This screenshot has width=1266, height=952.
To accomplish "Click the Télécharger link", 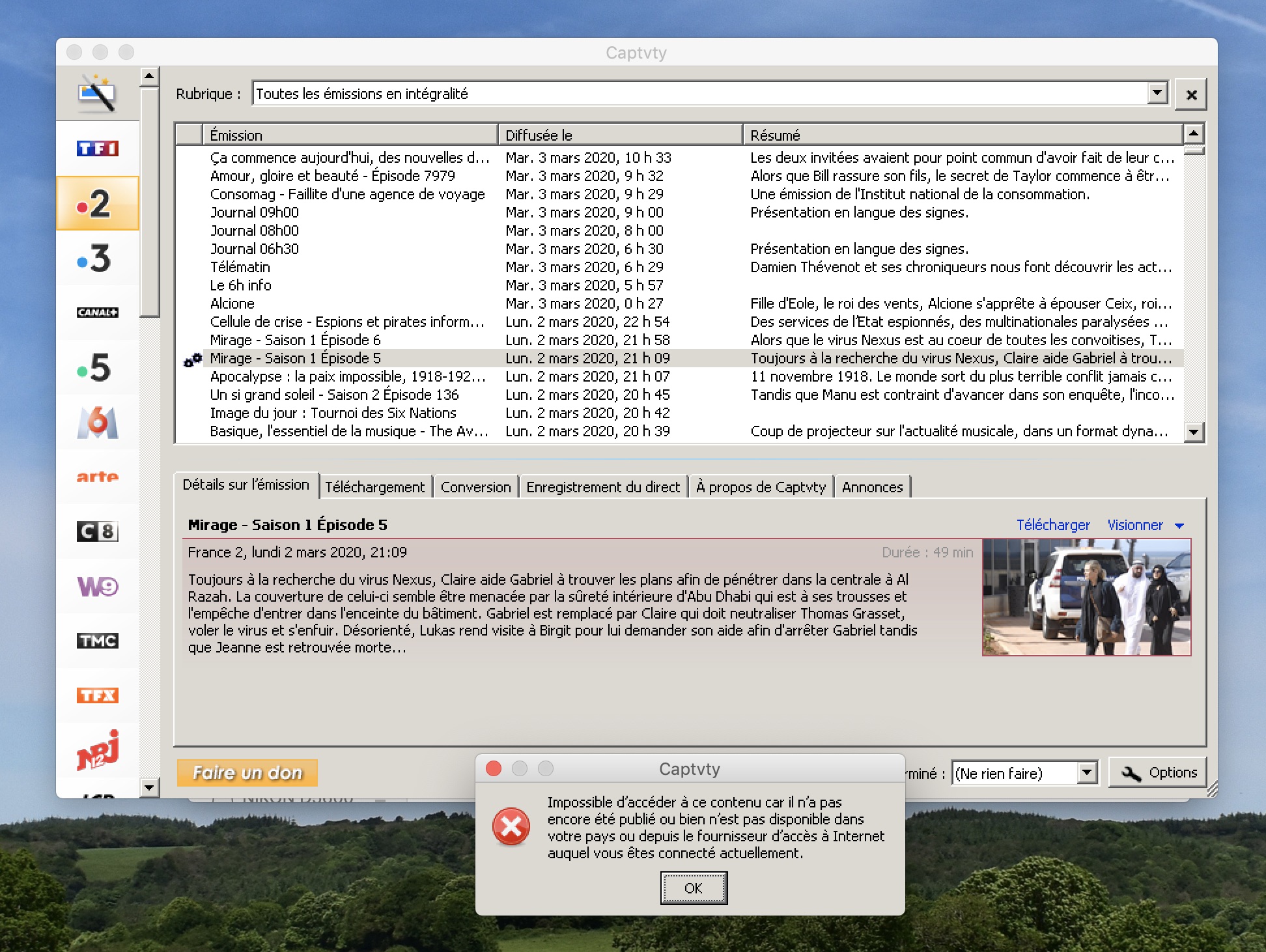I will [1053, 525].
